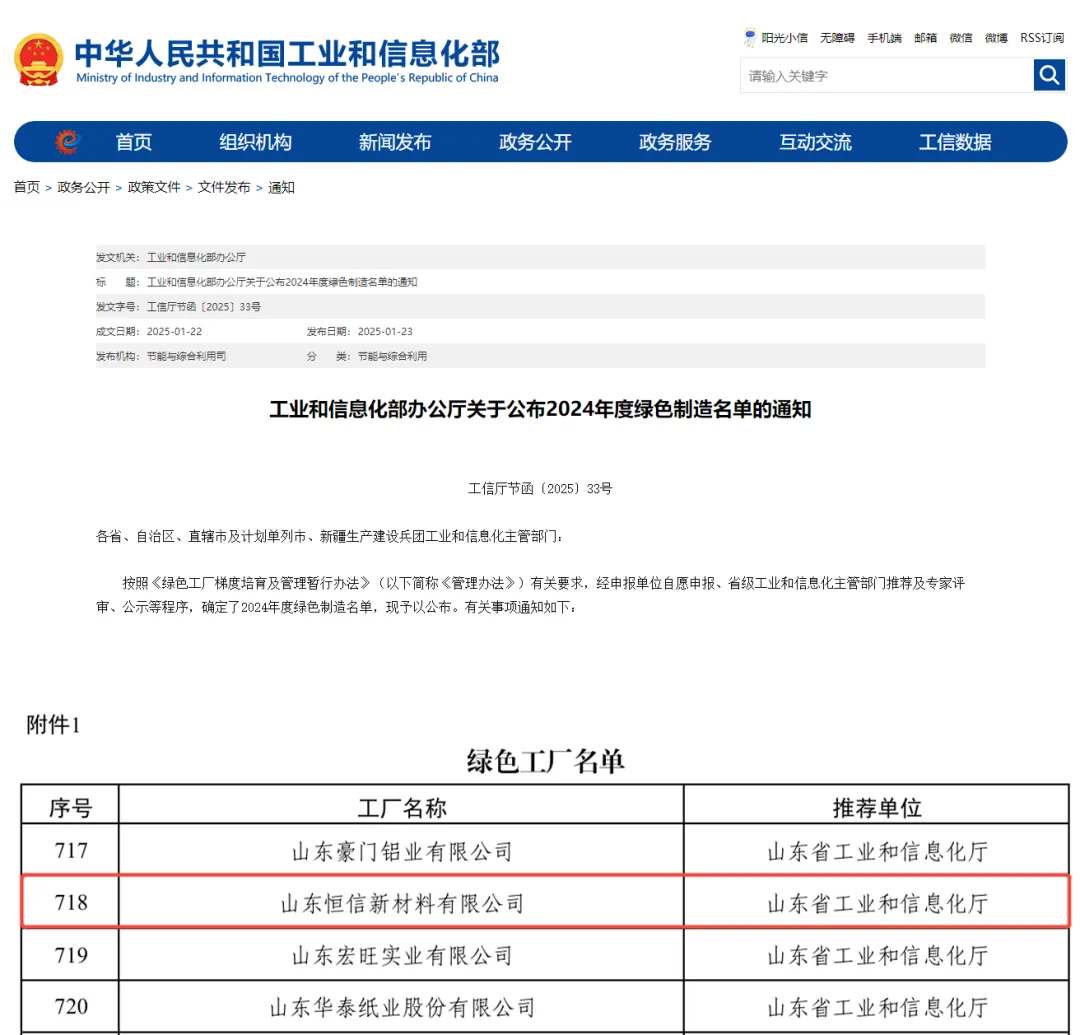Open the 微信 link at top
This screenshot has height=1035, width=1080.
click(x=961, y=38)
